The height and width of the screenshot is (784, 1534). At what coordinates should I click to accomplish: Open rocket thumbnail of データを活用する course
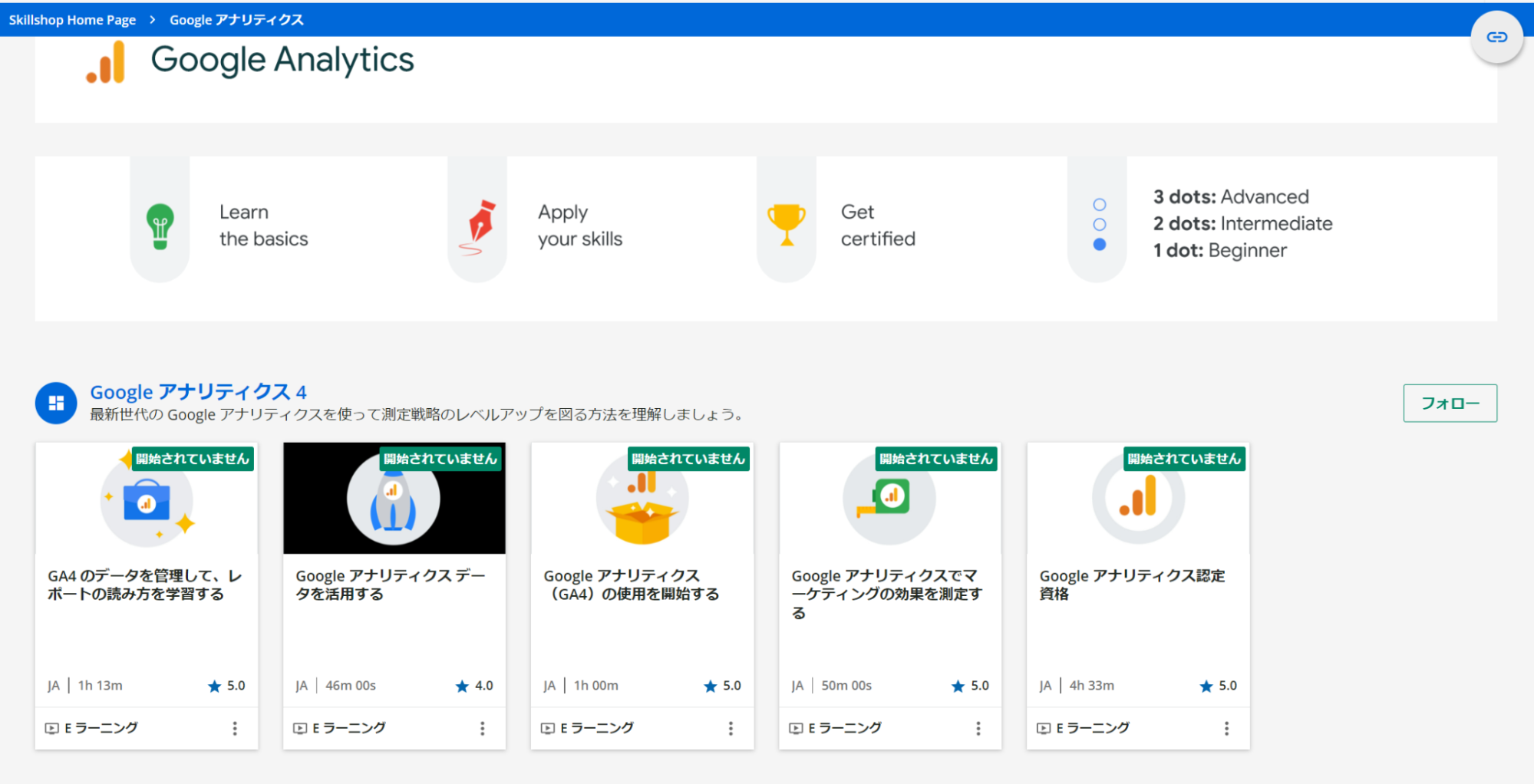click(x=394, y=499)
